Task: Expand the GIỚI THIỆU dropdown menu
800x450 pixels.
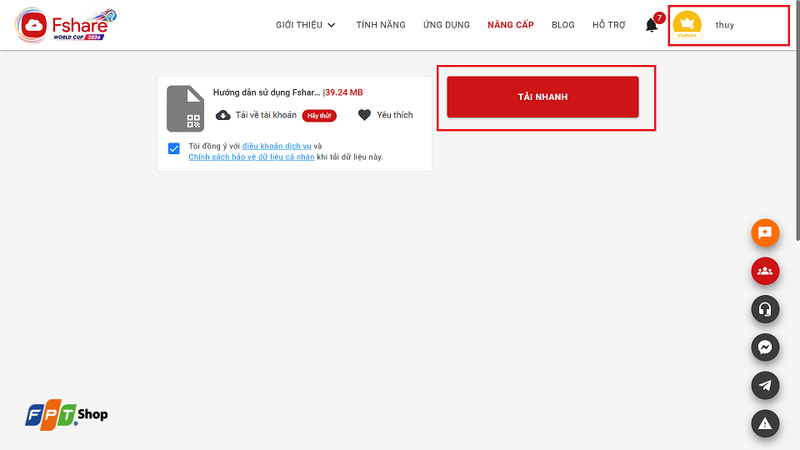Action: pyautogui.click(x=305, y=25)
